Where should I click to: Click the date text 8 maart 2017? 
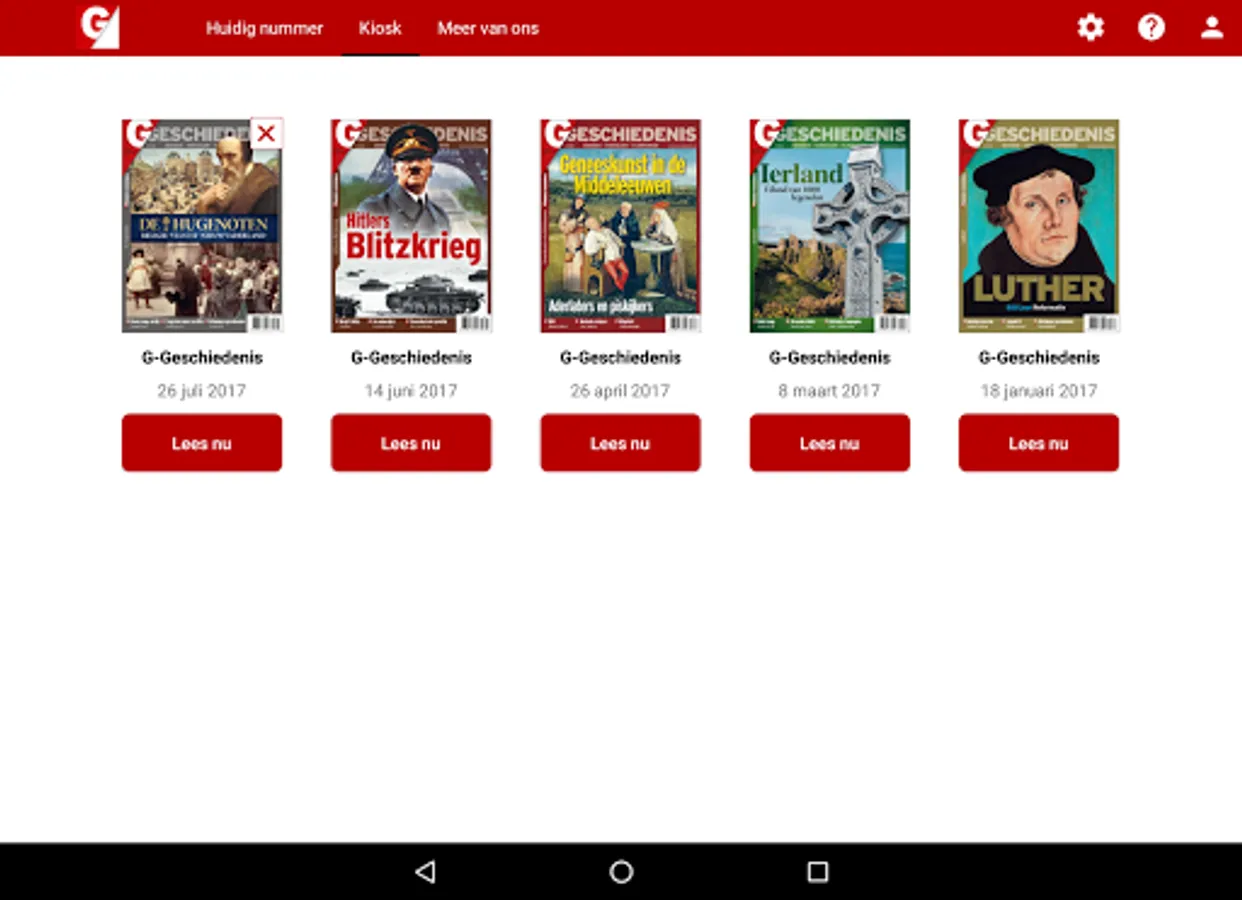click(x=830, y=391)
